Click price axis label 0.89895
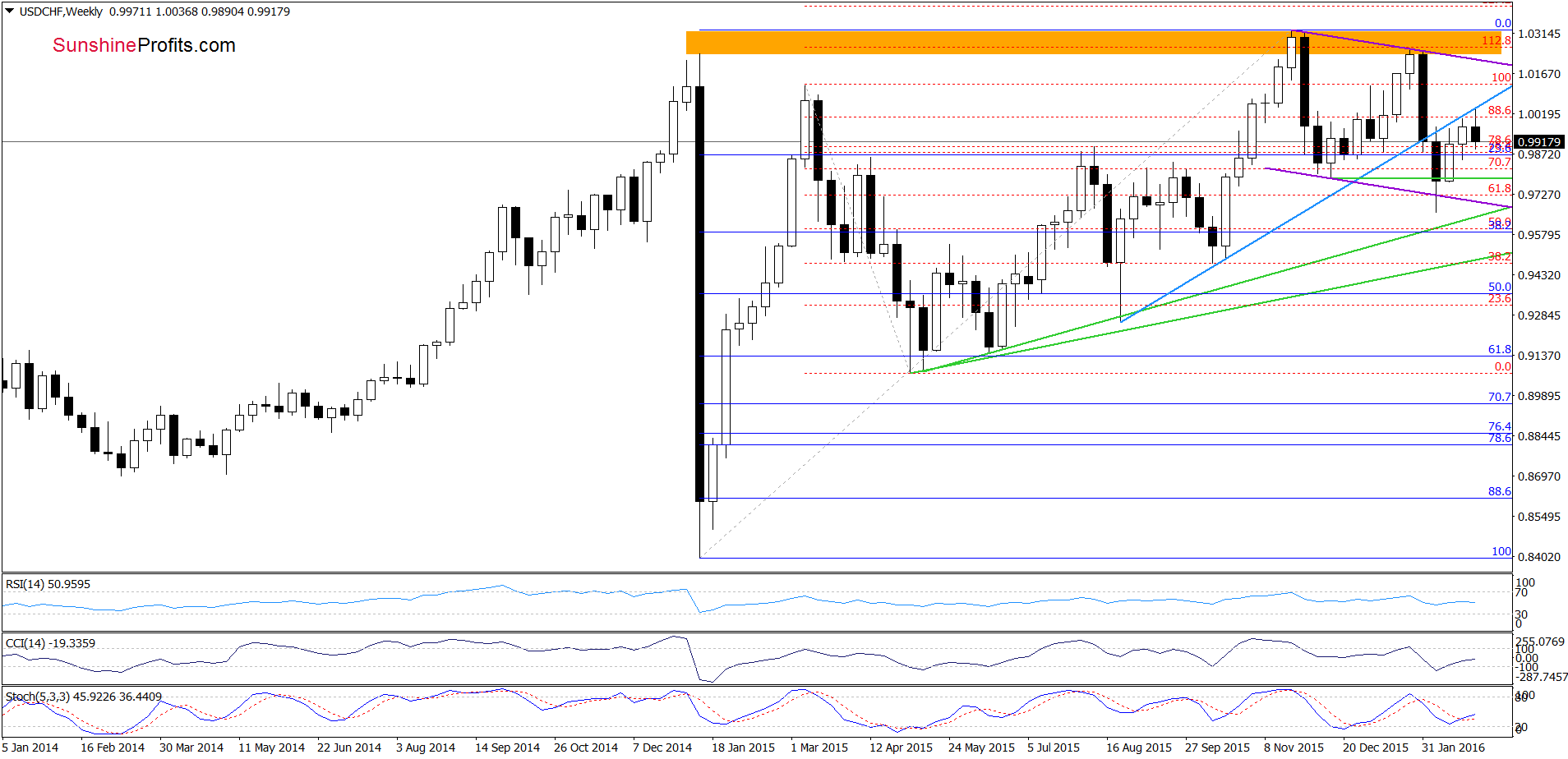 [1539, 396]
